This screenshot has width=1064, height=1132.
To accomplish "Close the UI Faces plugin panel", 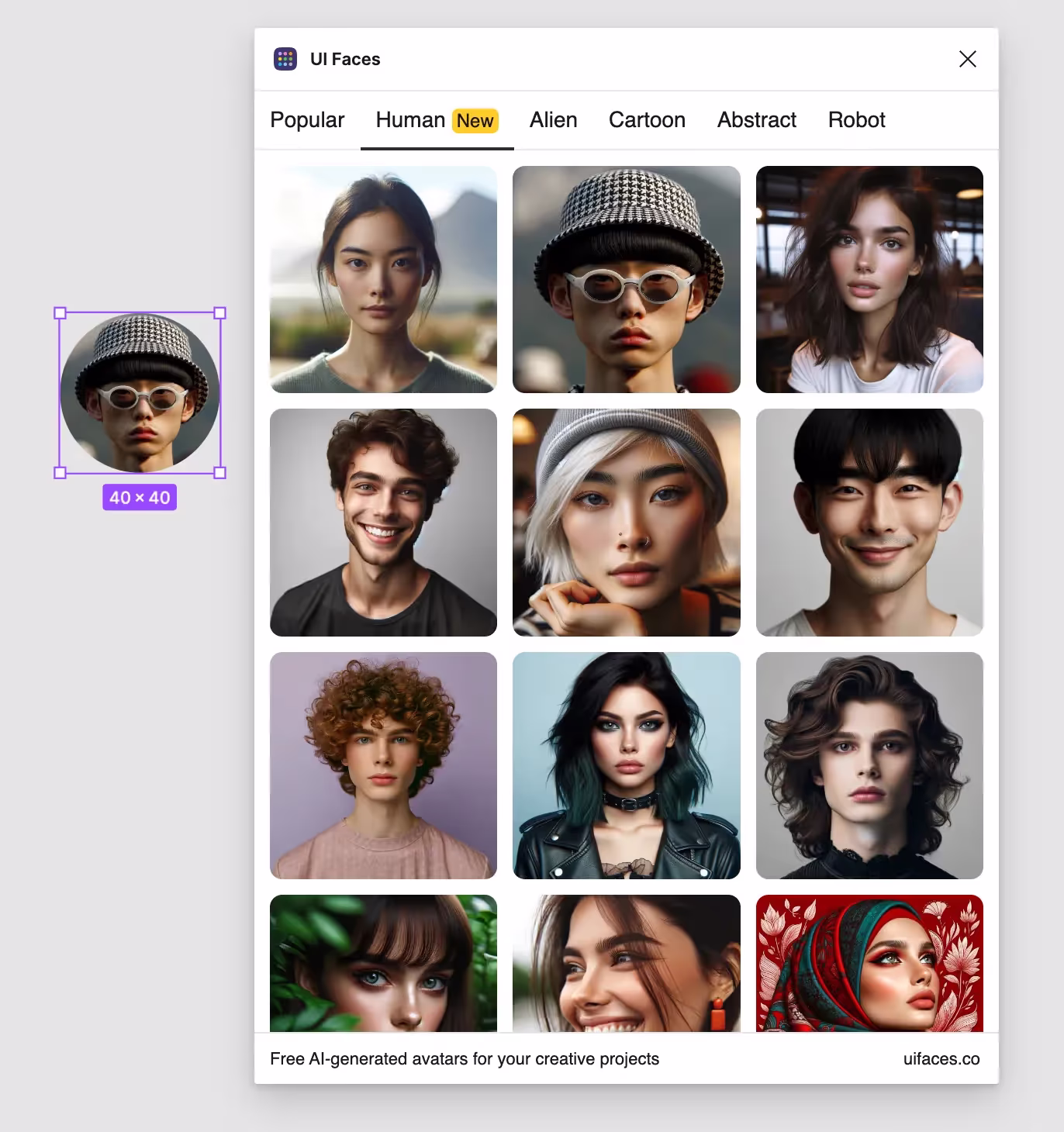I will [967, 59].
